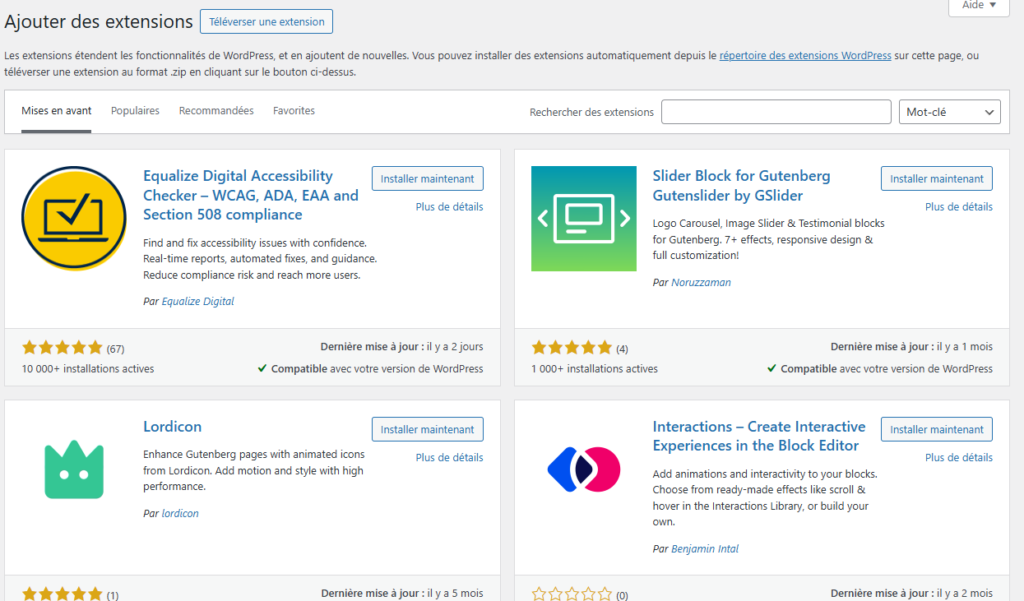The image size is (1024, 601).
Task: Click the star rating of Lordicon plugin
Action: 62,595
